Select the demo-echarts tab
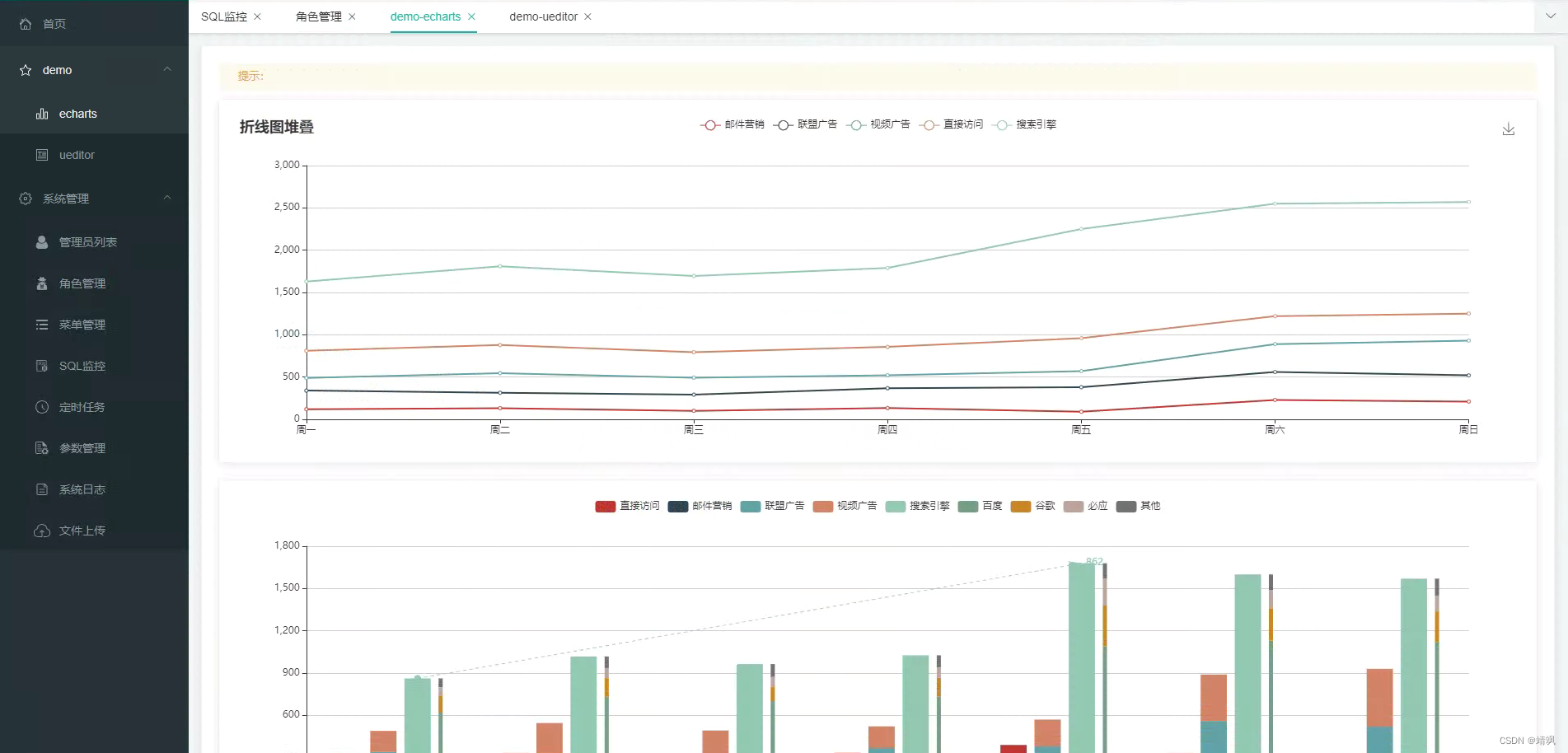 pos(425,16)
